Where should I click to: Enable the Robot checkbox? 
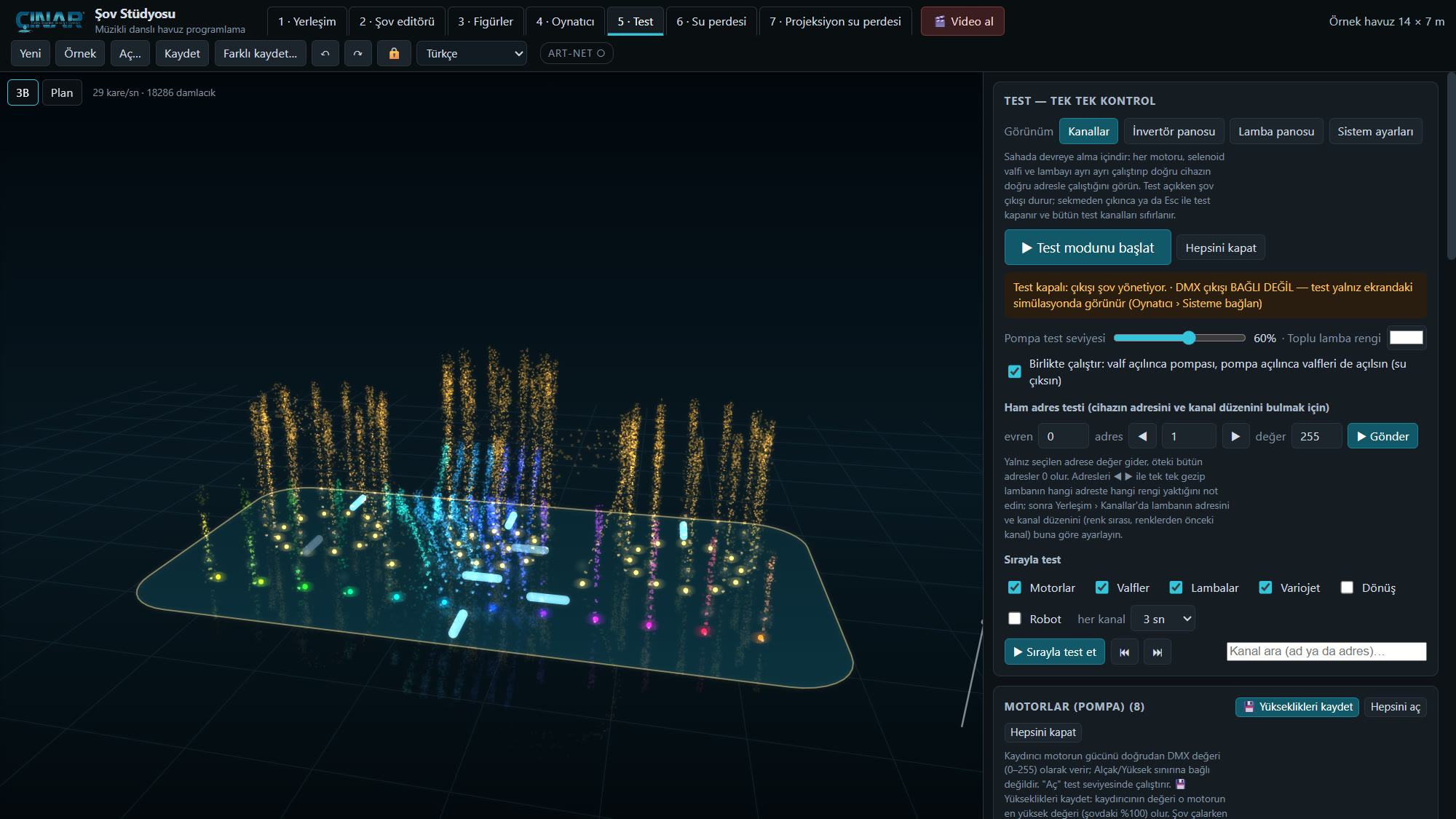tap(1014, 619)
